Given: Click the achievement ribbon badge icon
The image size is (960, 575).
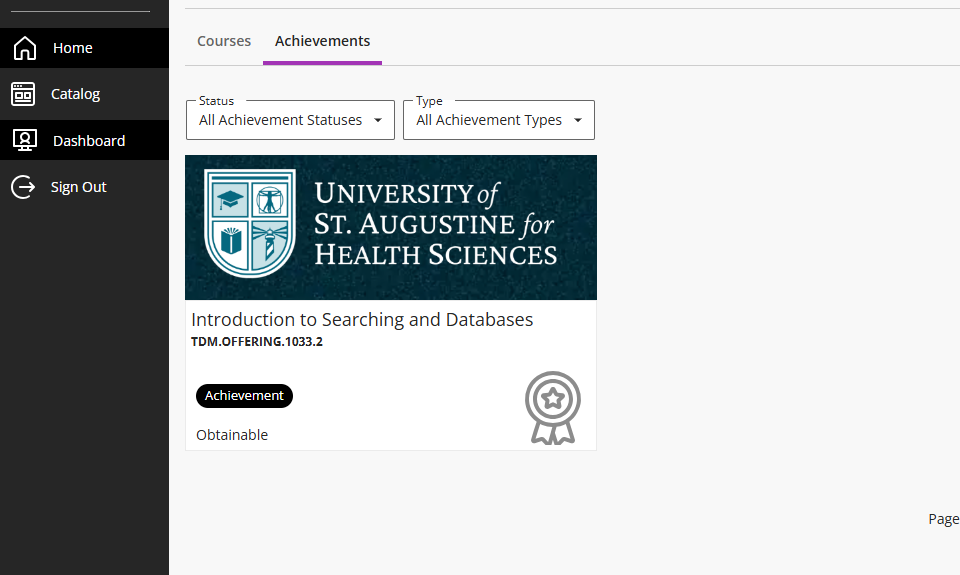Looking at the screenshot, I should 552,407.
